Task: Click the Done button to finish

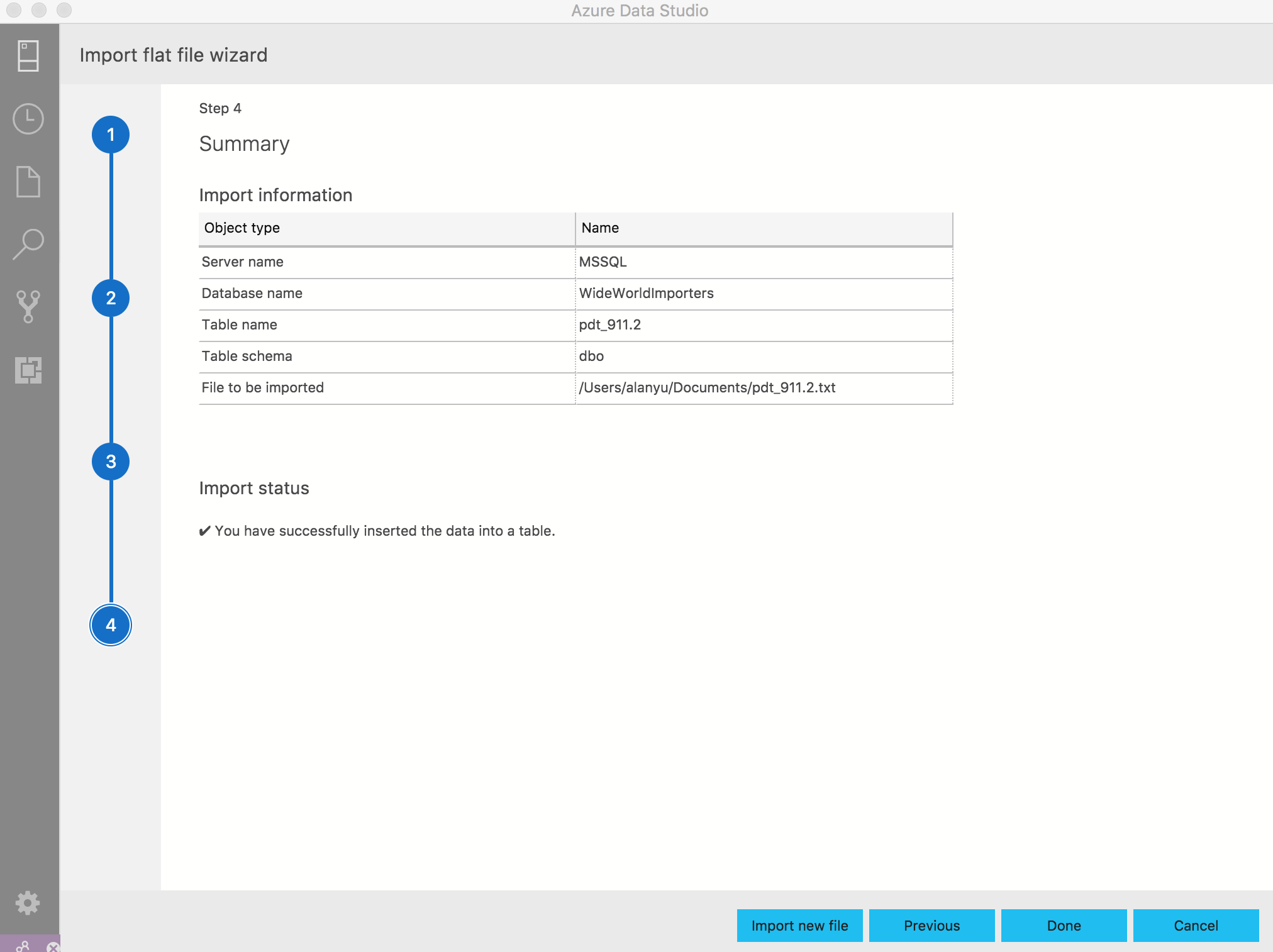Action: (x=1062, y=924)
